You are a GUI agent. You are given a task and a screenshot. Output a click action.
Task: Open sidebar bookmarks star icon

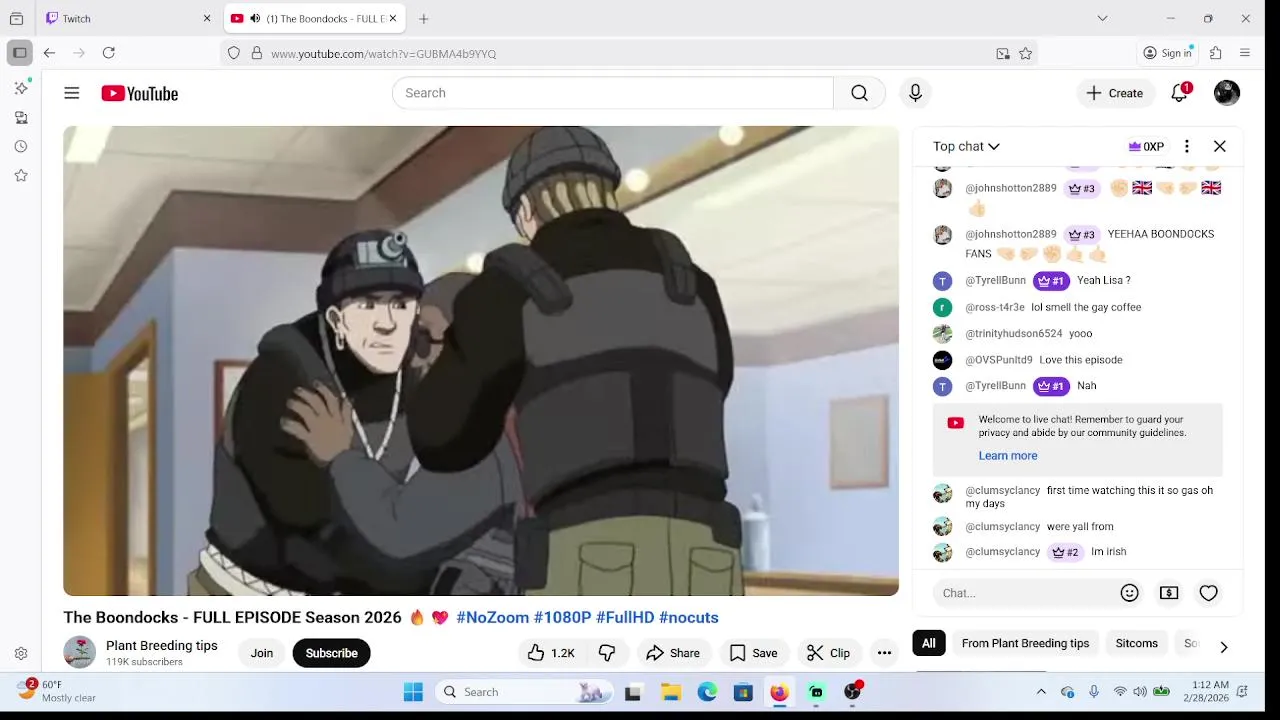click(21, 175)
